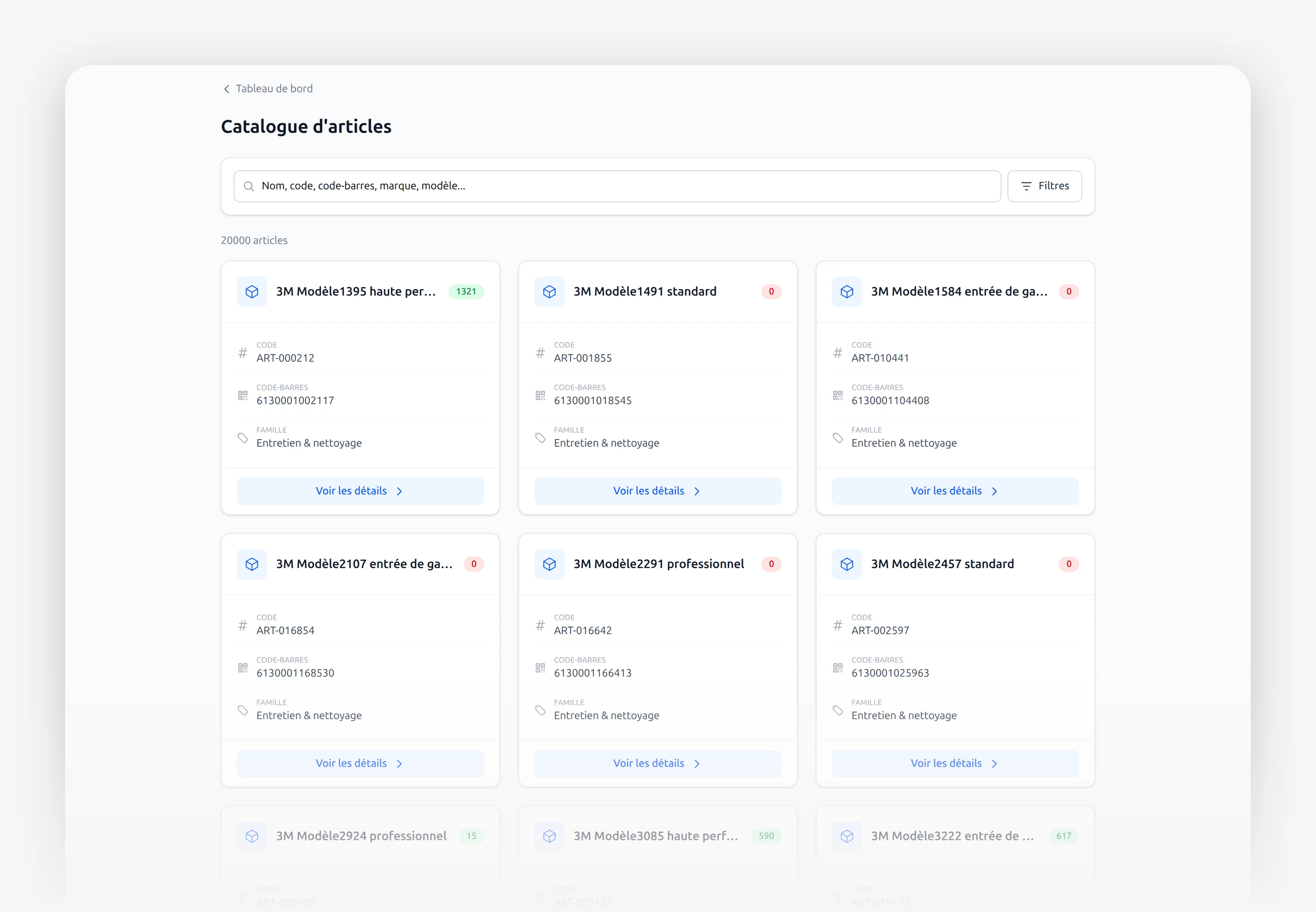Click the tag icon in the ART-002597 card
The image size is (1316, 912).
click(838, 711)
